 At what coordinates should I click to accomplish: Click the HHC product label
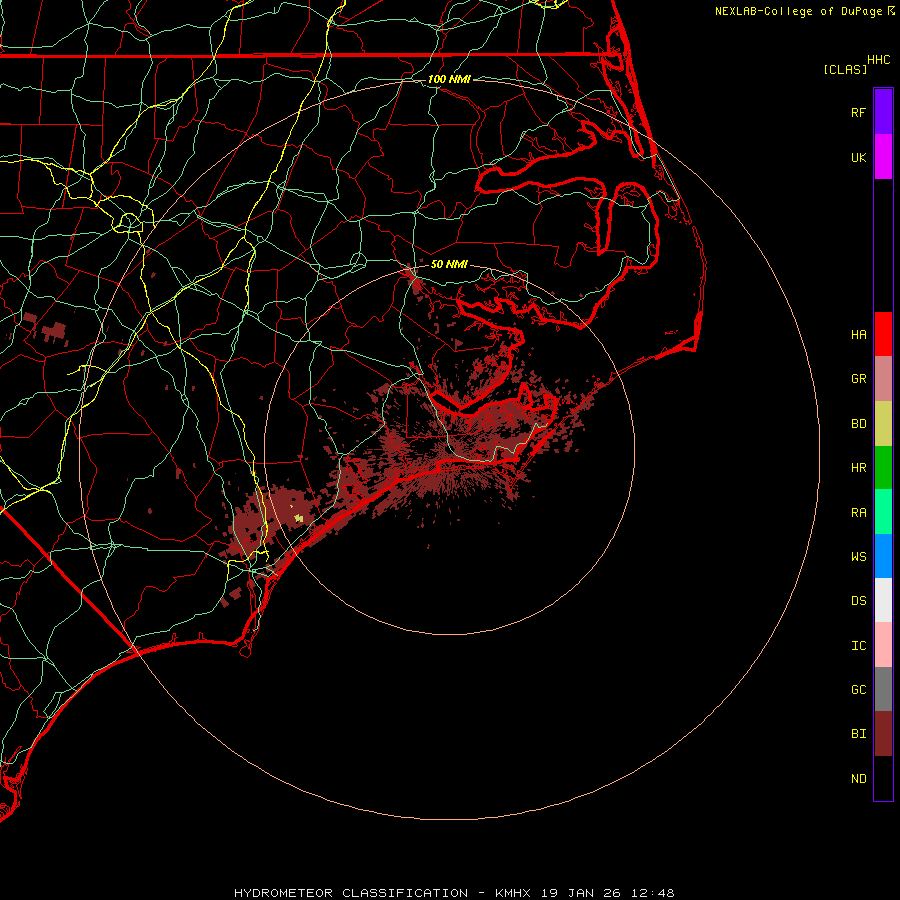click(x=878, y=60)
